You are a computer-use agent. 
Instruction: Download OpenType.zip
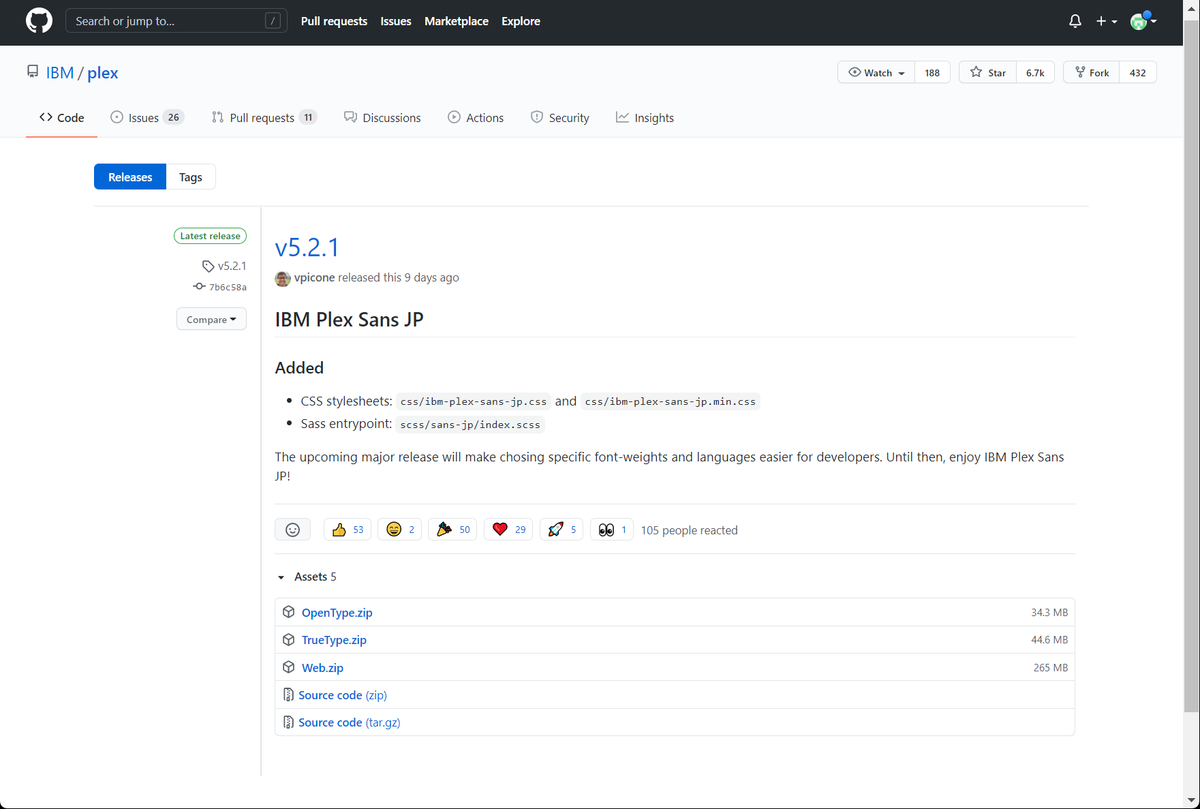click(337, 612)
